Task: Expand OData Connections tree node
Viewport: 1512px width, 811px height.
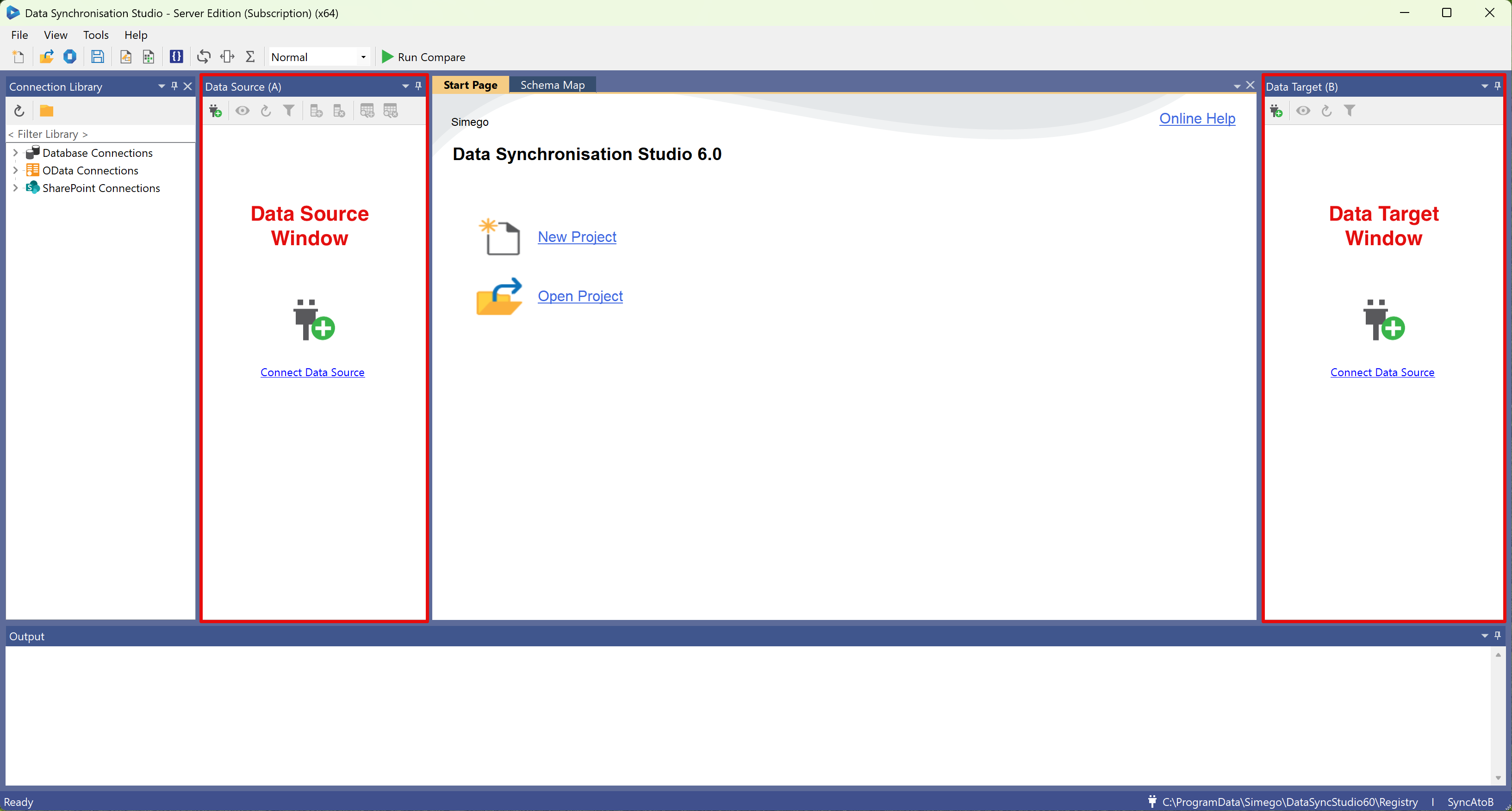Action: 15,170
